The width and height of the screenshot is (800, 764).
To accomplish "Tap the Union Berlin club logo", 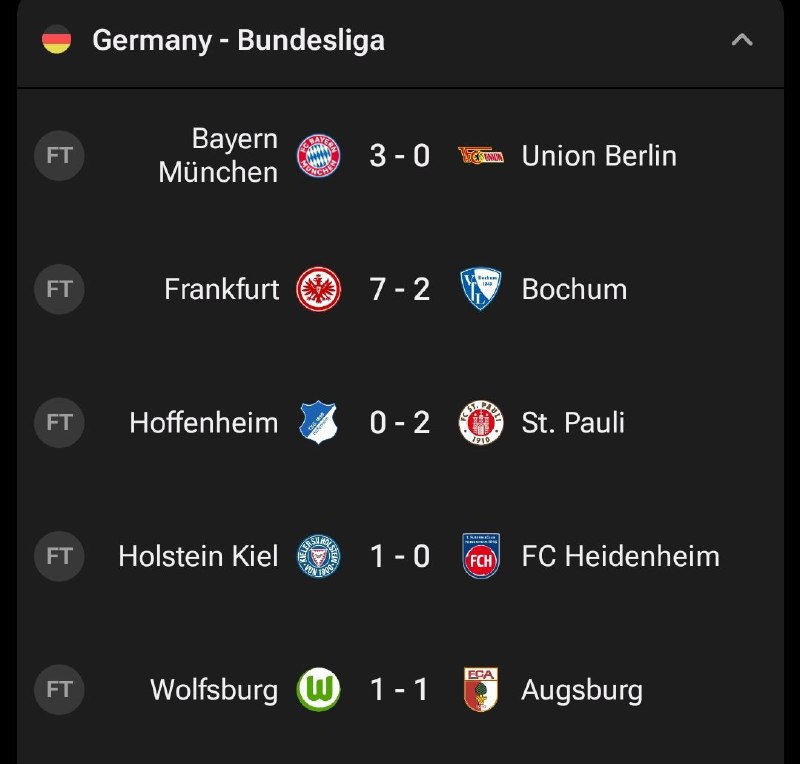I will [481, 156].
